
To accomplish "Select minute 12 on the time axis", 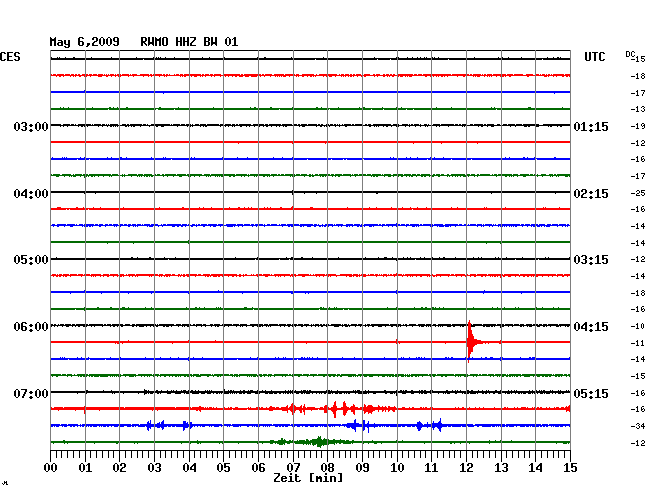I will (466, 467).
